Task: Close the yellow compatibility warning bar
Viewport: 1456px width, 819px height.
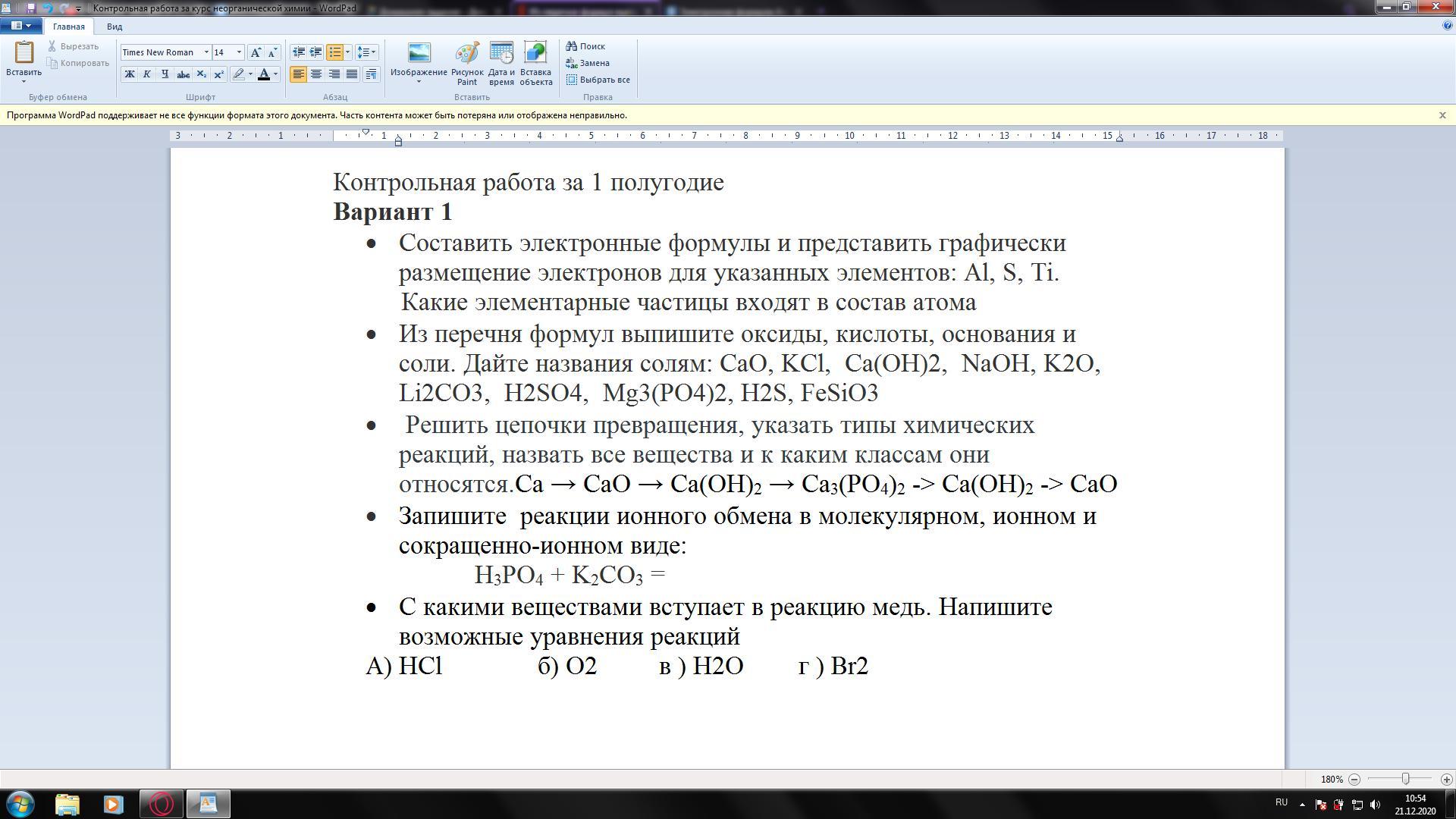Action: click(1442, 115)
